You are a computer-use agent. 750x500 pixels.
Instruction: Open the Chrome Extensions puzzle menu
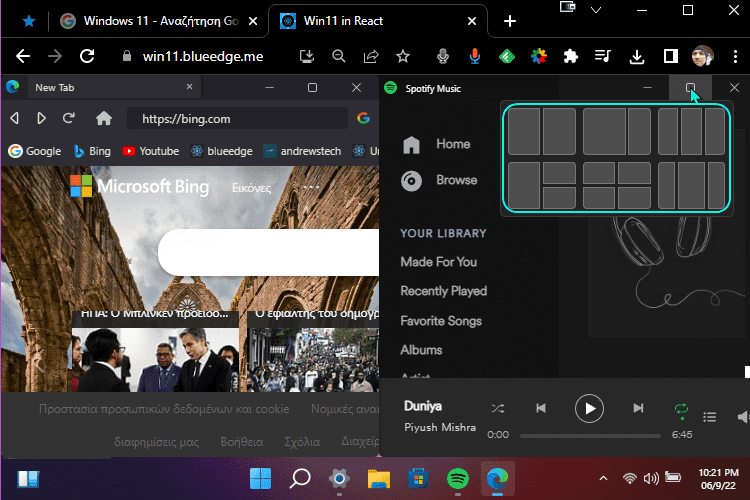coord(571,56)
